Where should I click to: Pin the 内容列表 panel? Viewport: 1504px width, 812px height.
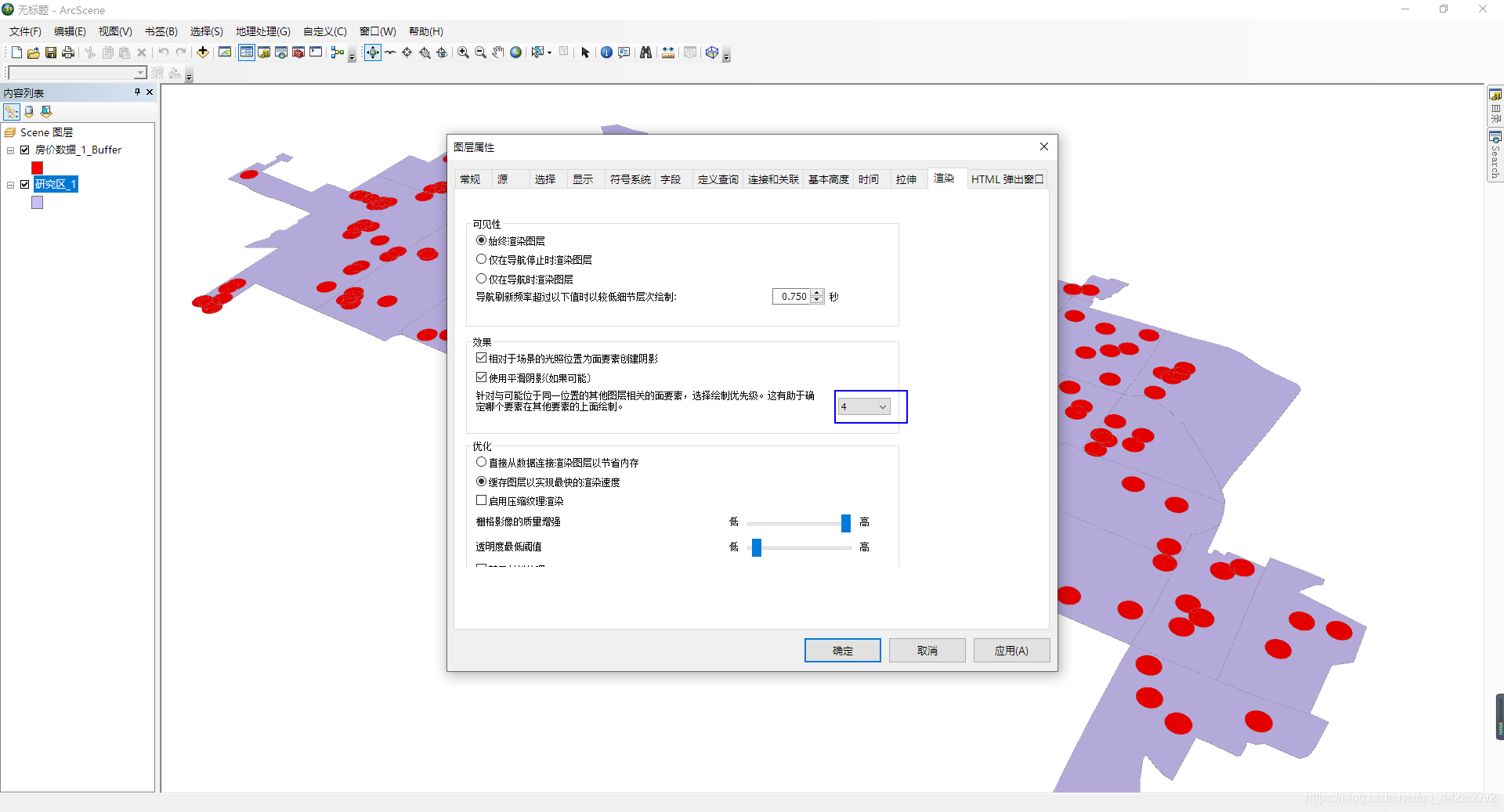137,92
